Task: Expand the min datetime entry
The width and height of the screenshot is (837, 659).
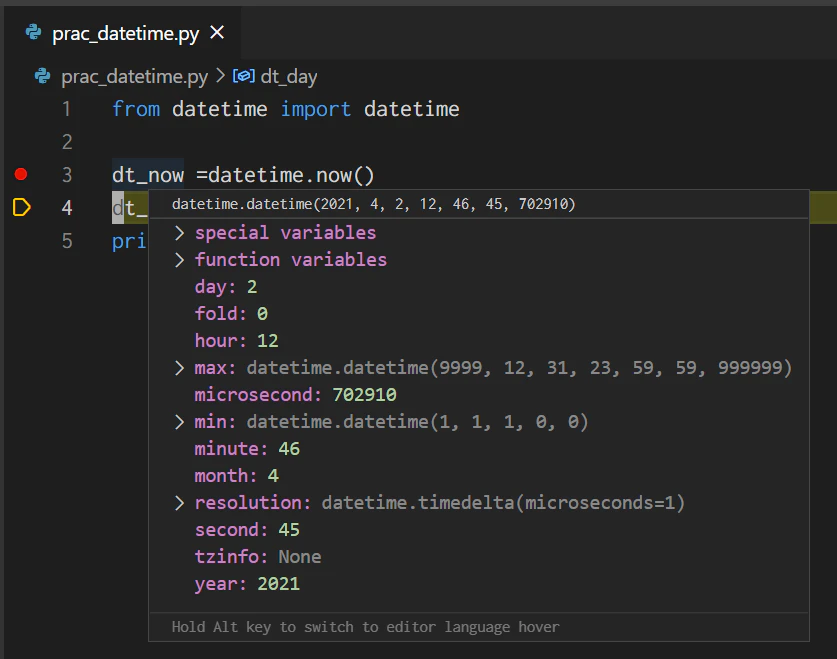Action: coord(179,422)
